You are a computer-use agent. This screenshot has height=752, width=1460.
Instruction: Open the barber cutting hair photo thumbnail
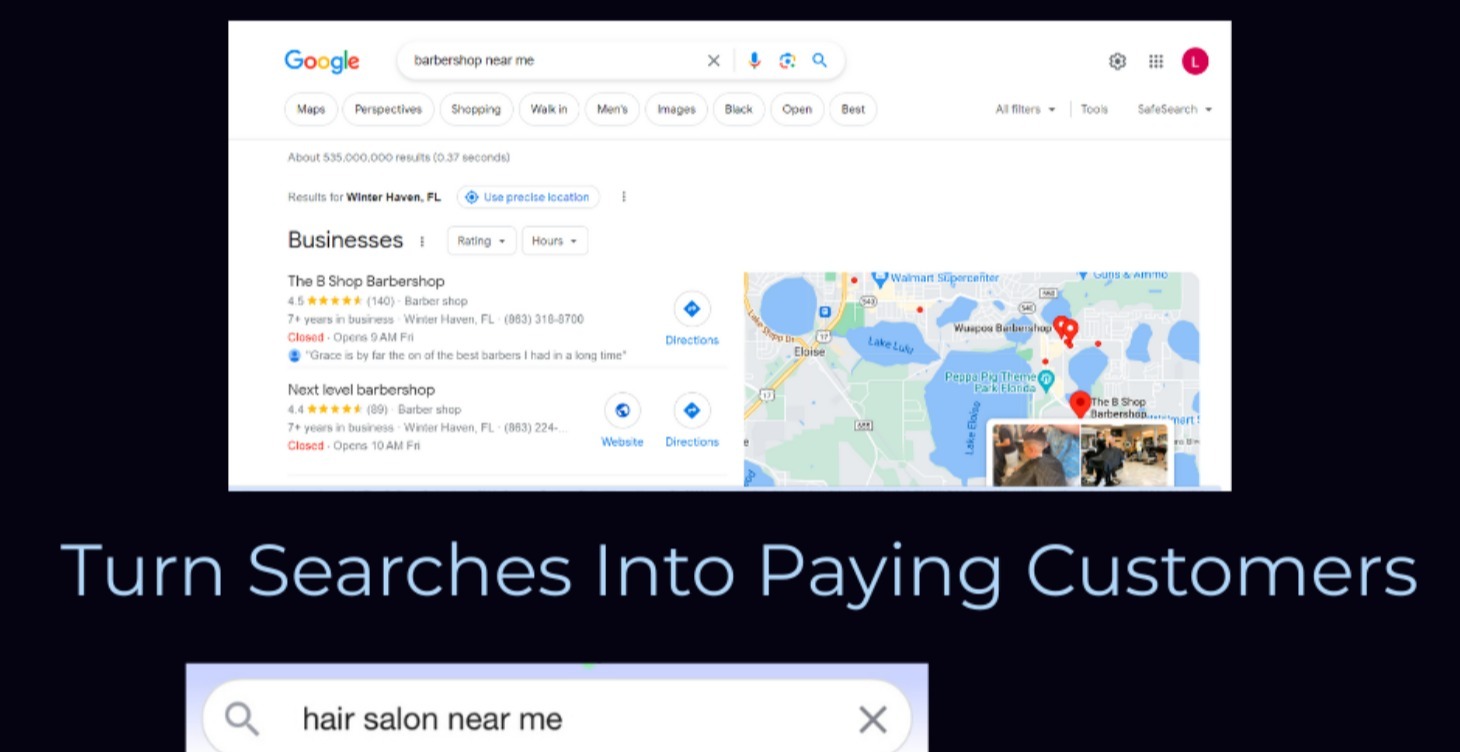coord(1036,455)
